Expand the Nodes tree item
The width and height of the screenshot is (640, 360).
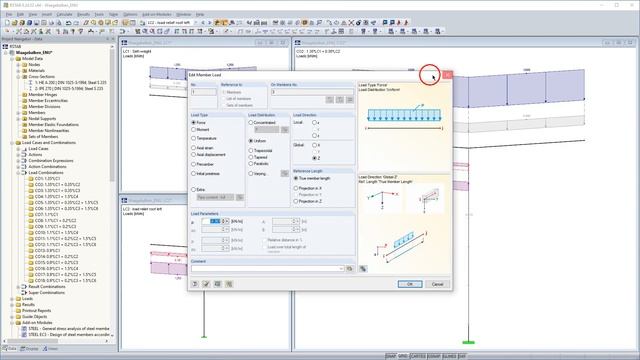click(18, 64)
